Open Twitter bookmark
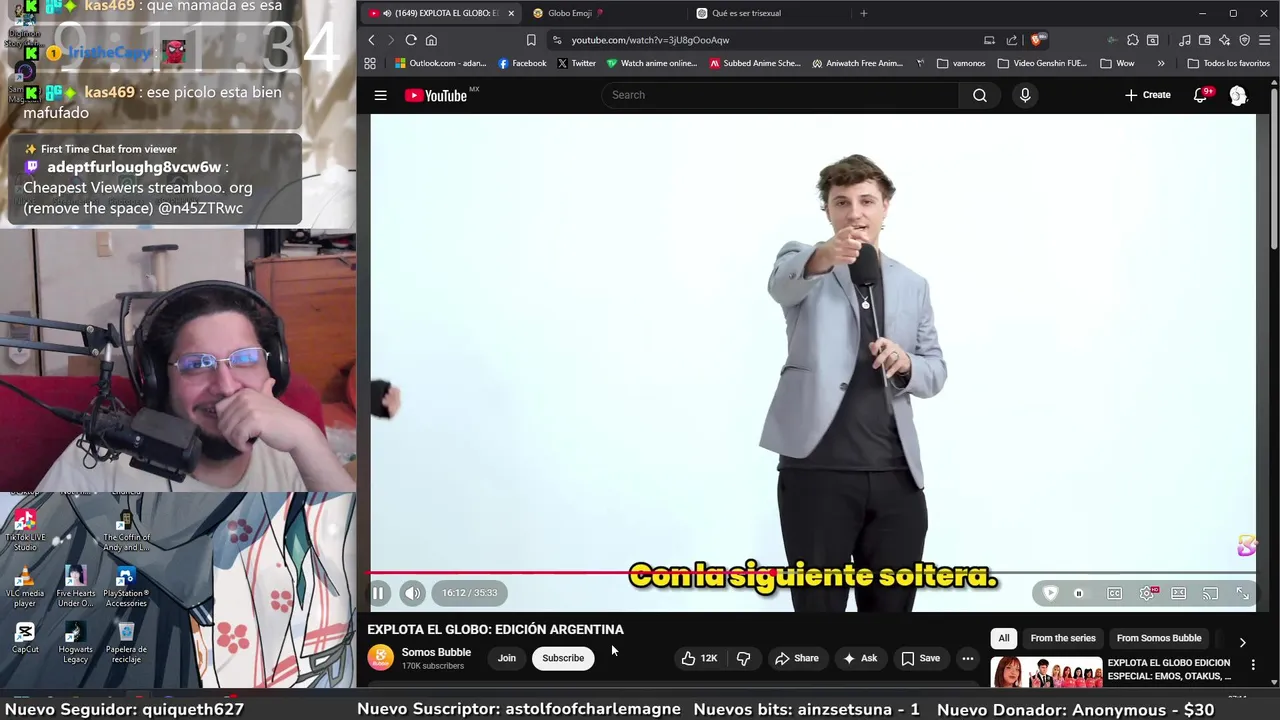 point(576,63)
